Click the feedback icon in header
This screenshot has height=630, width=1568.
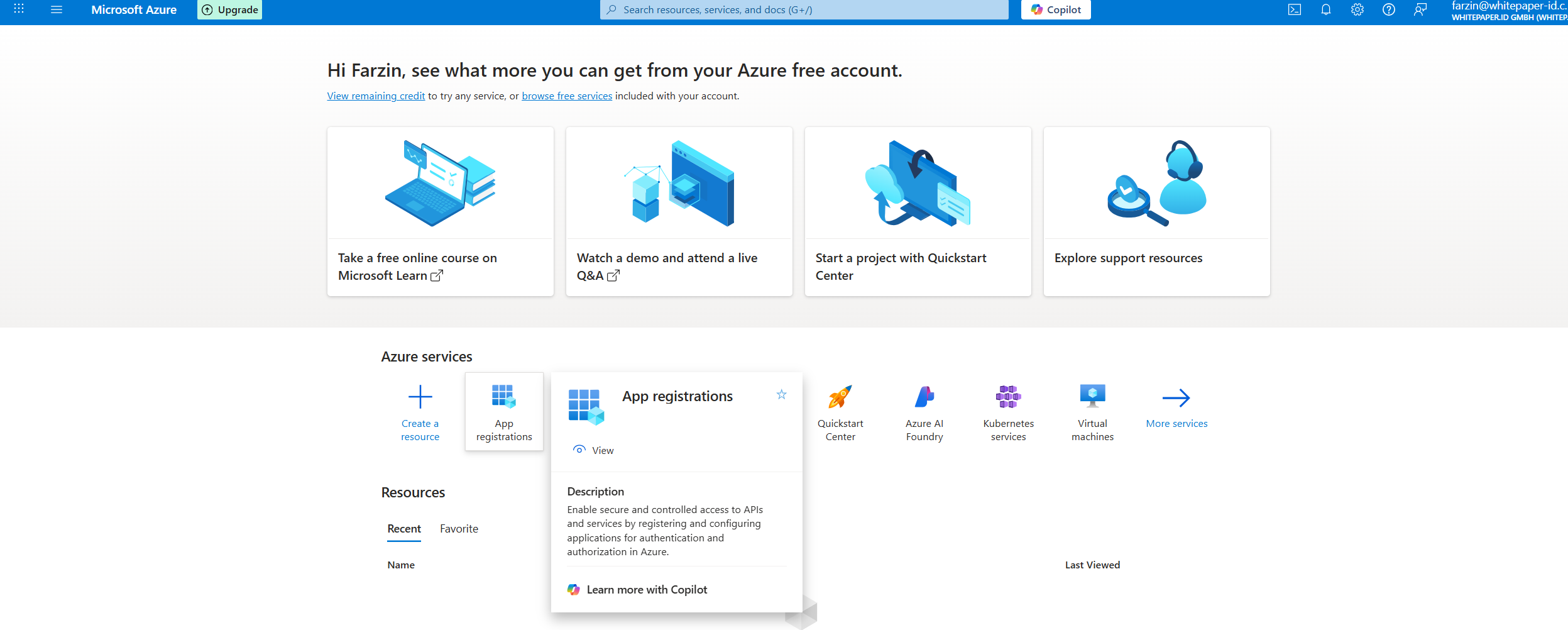point(1420,9)
